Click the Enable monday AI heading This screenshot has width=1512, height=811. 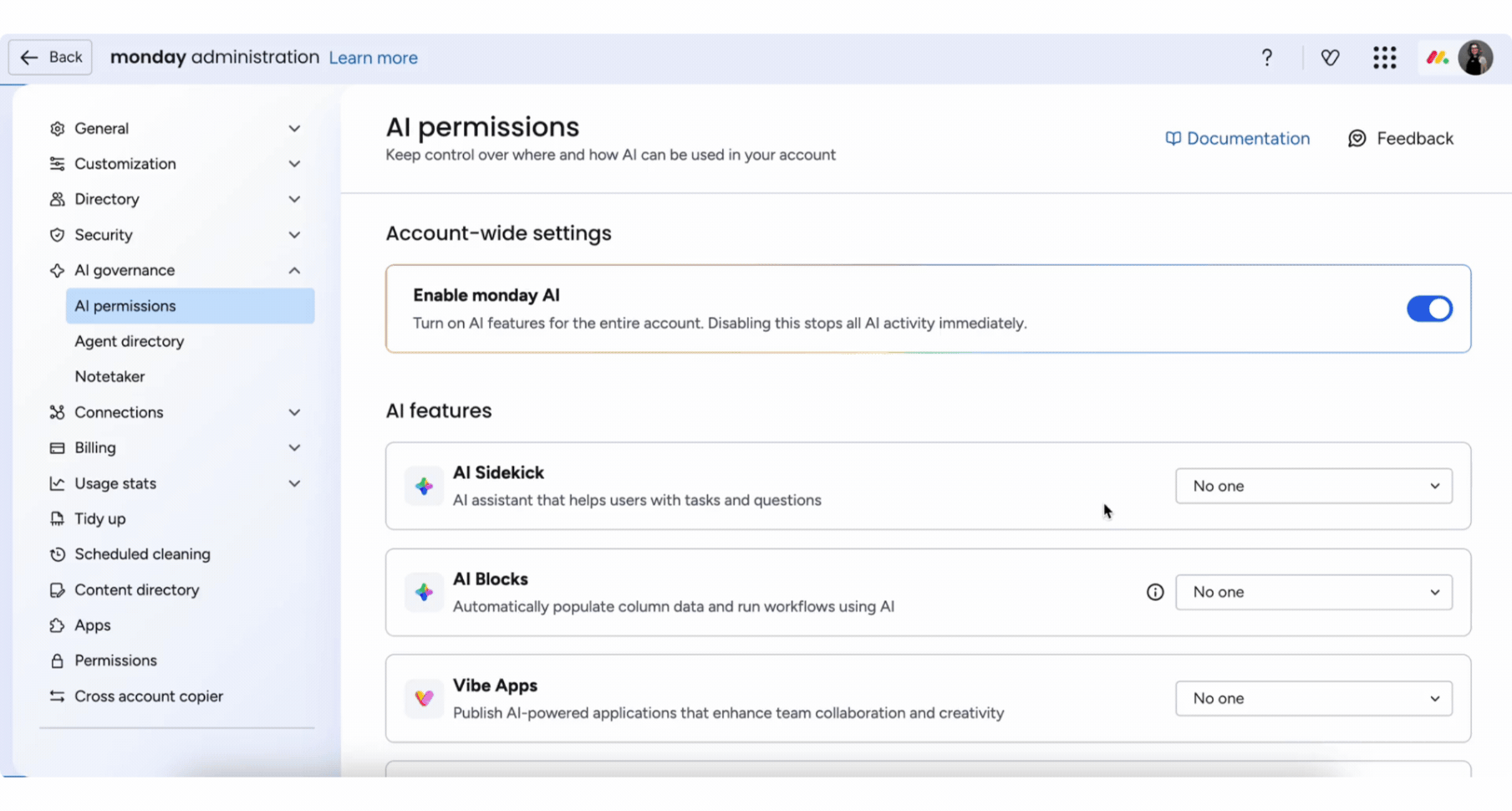coord(486,295)
